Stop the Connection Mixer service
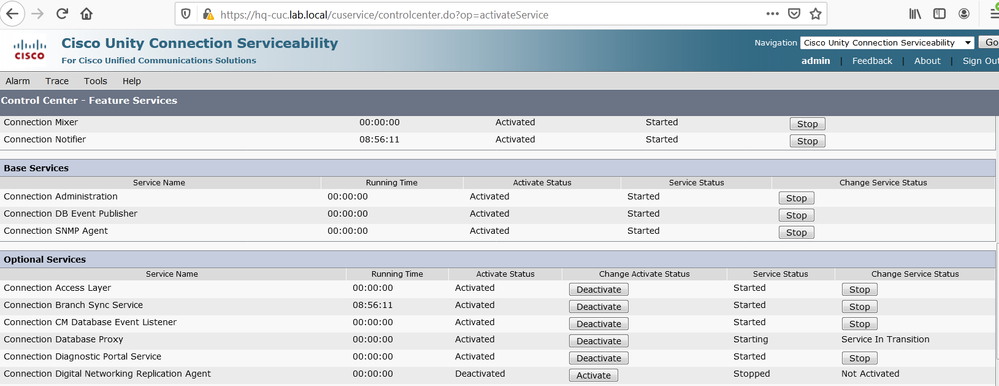Image resolution: width=999 pixels, height=386 pixels. pos(807,124)
